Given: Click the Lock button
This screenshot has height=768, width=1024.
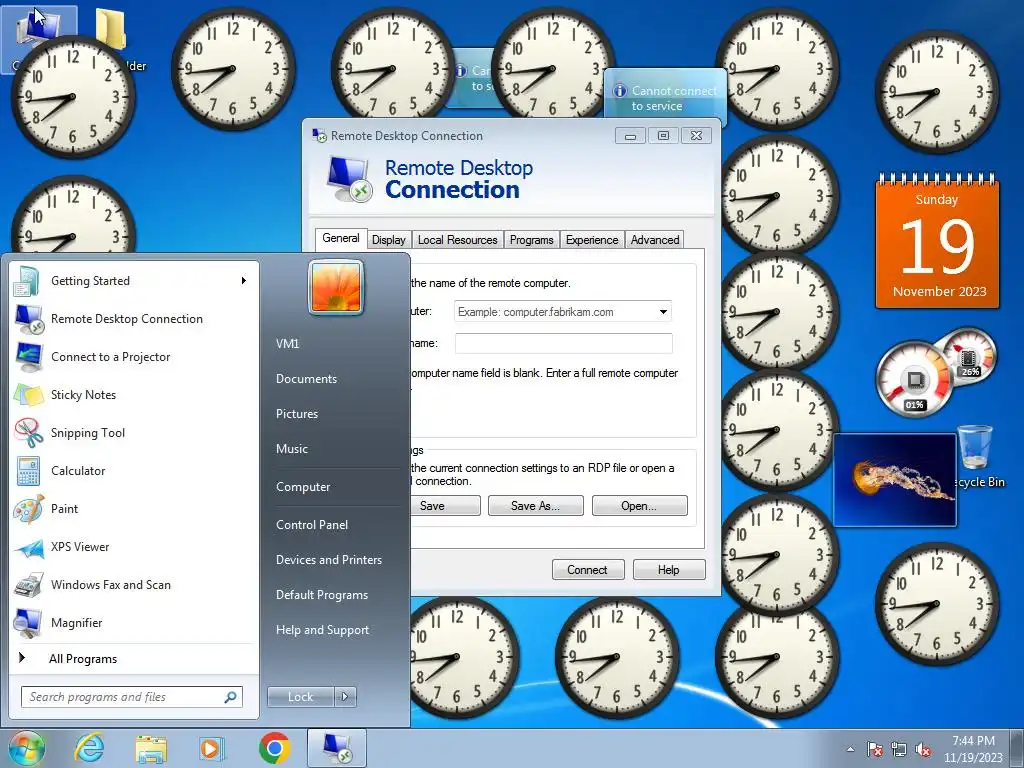Looking at the screenshot, I should 301,697.
